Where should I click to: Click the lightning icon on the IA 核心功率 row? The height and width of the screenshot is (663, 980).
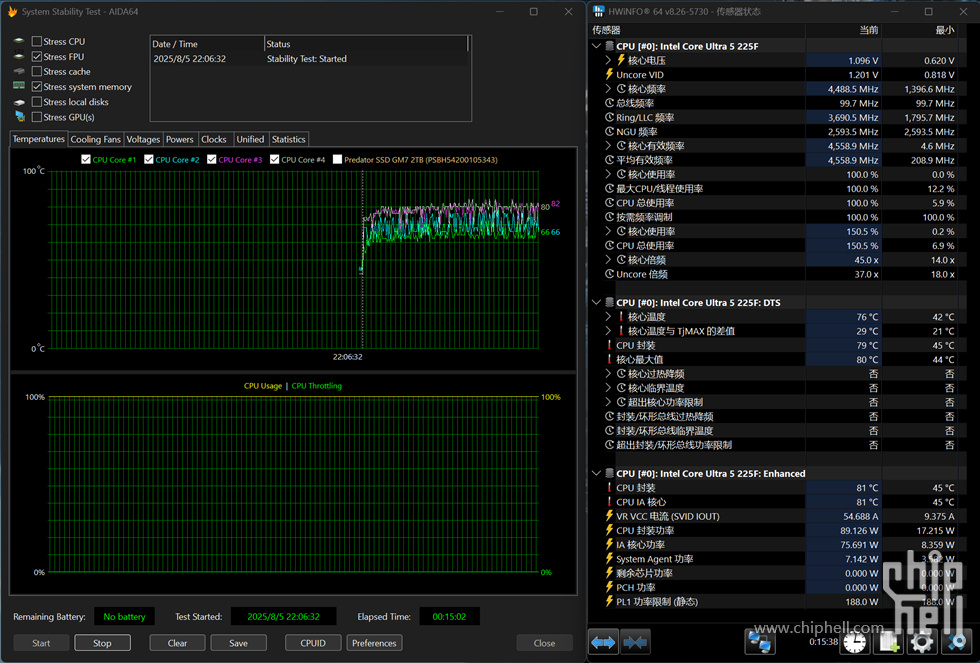point(609,544)
